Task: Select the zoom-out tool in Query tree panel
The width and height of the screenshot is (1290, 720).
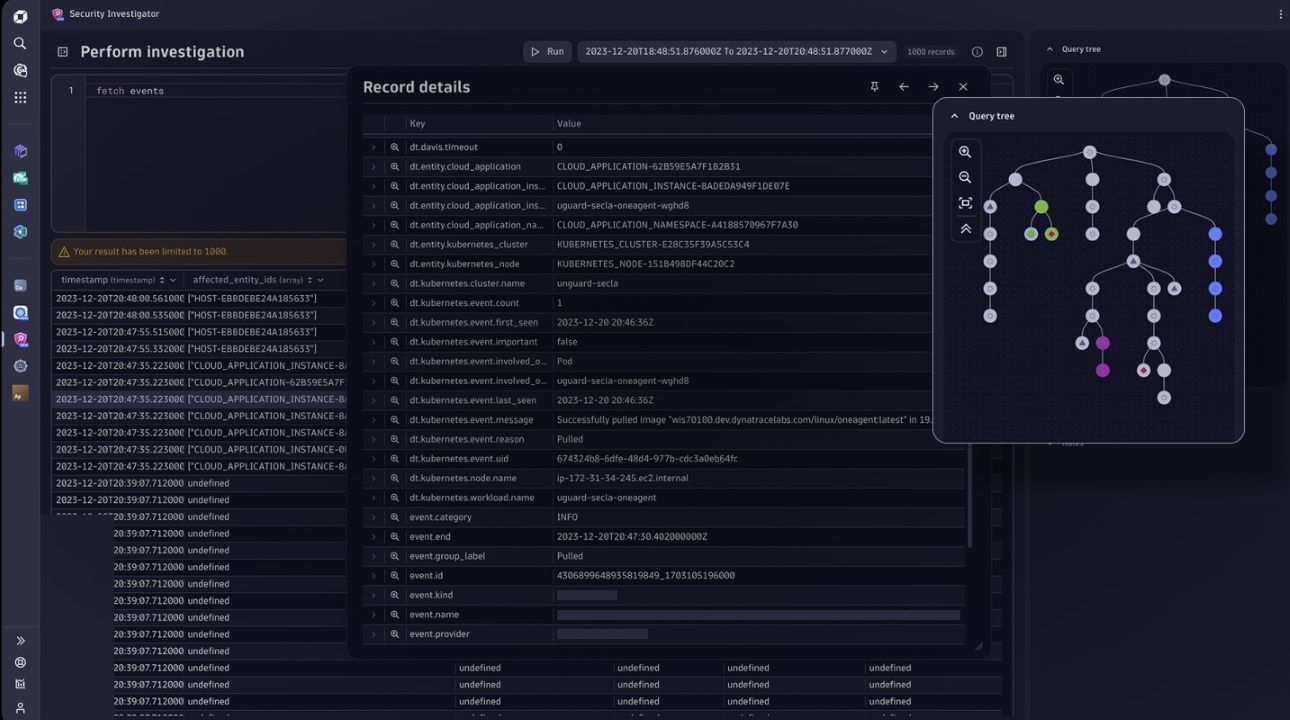Action: pos(965,177)
